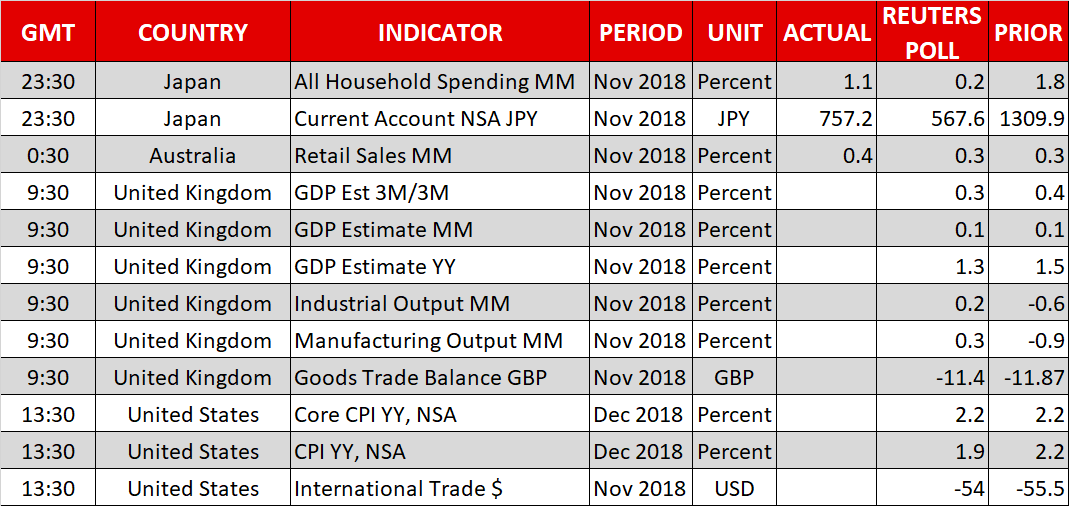Select the ACTUAL column header
The height and width of the screenshot is (506, 1069).
[x=826, y=32]
